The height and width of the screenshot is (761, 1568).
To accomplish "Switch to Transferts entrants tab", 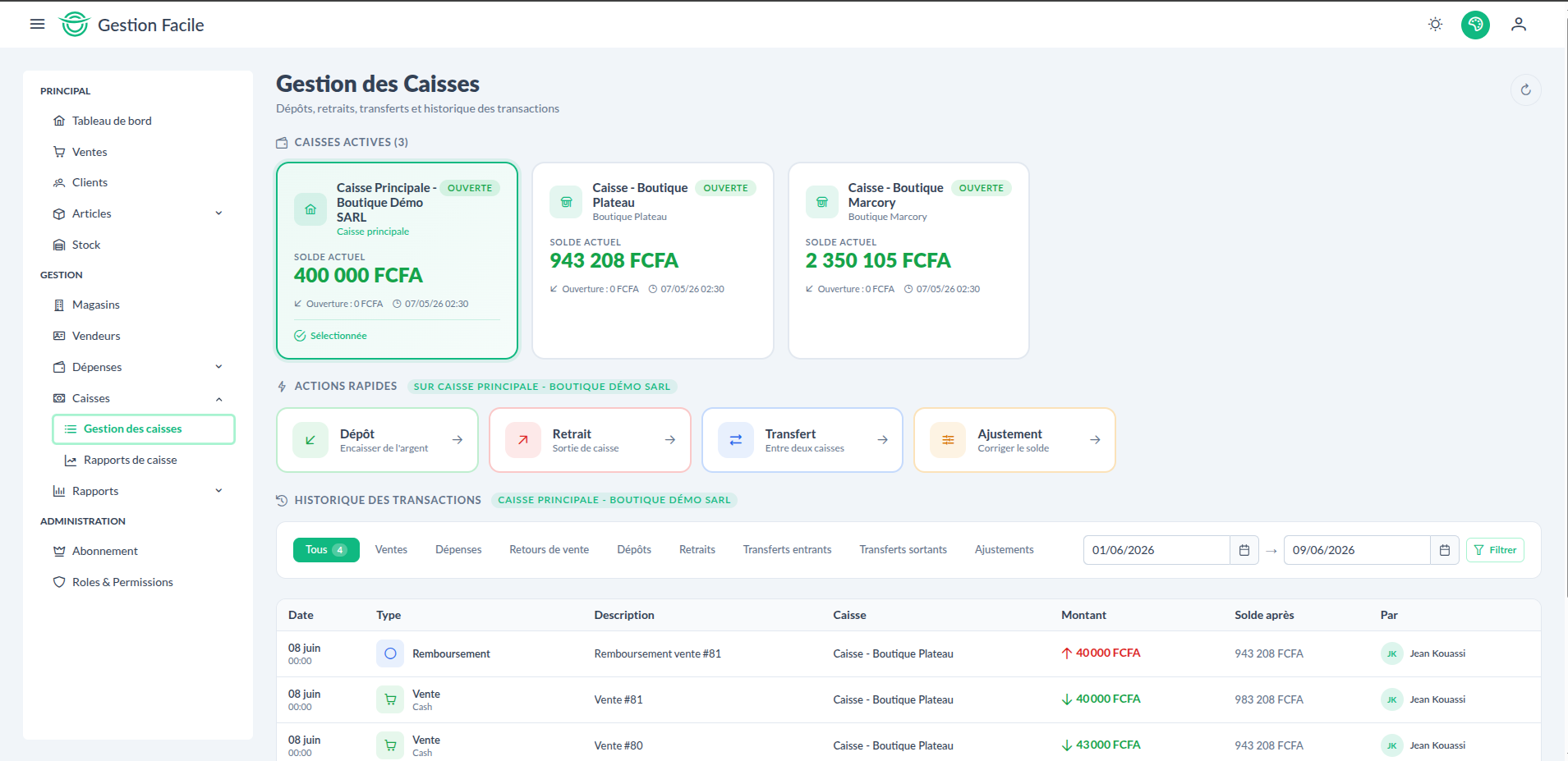I will (787, 550).
